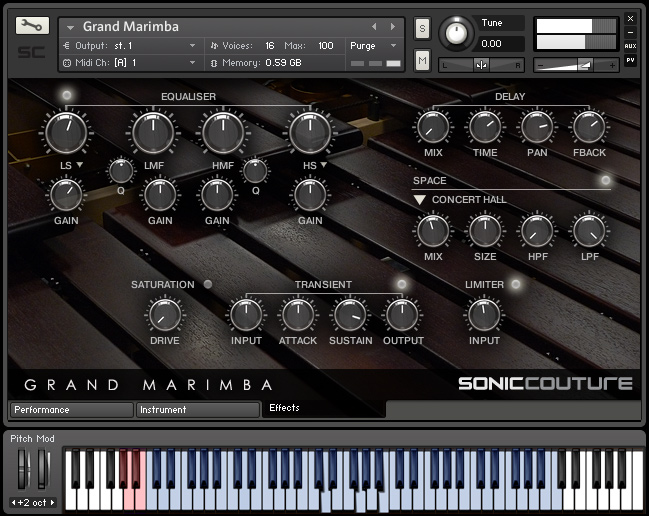Screen dimensions: 649x516
Task: Adjust the Limiter INPUT knob
Action: pyautogui.click(x=484, y=315)
